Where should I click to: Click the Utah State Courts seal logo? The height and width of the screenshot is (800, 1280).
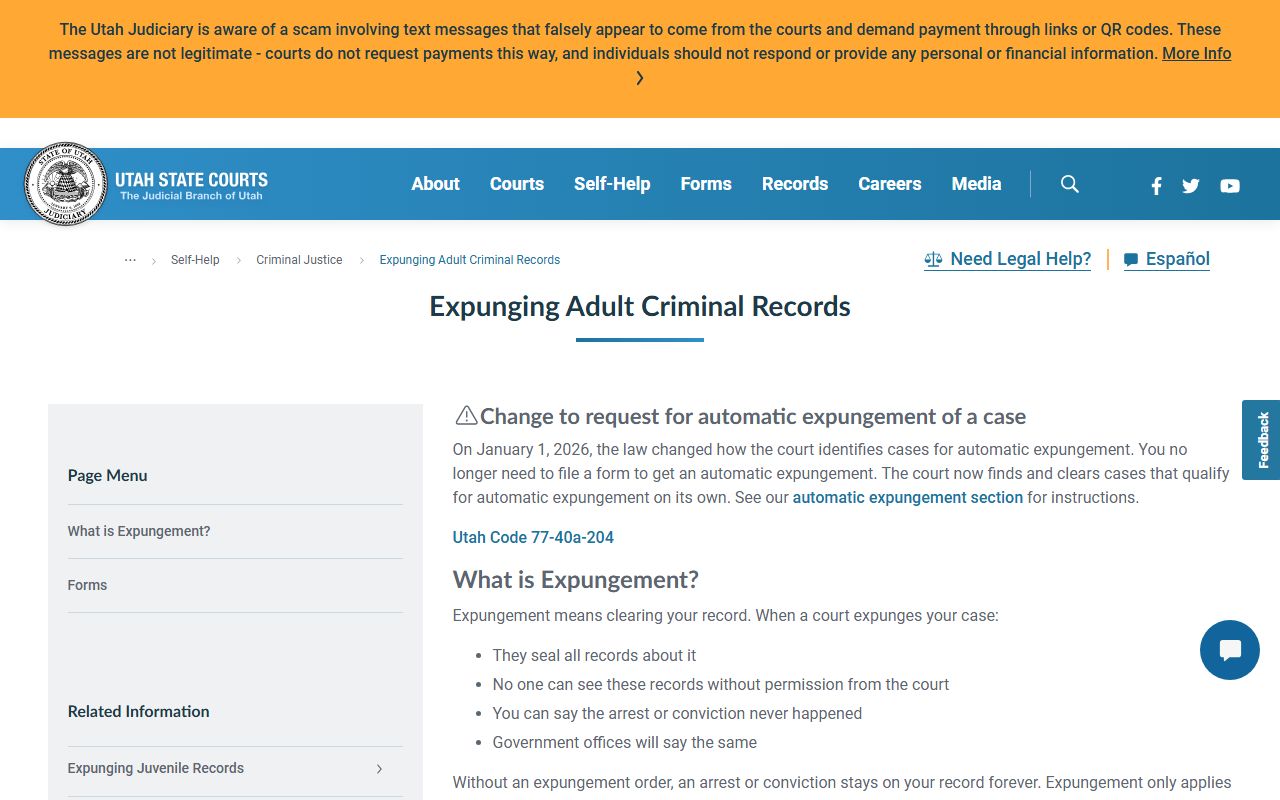[65, 184]
